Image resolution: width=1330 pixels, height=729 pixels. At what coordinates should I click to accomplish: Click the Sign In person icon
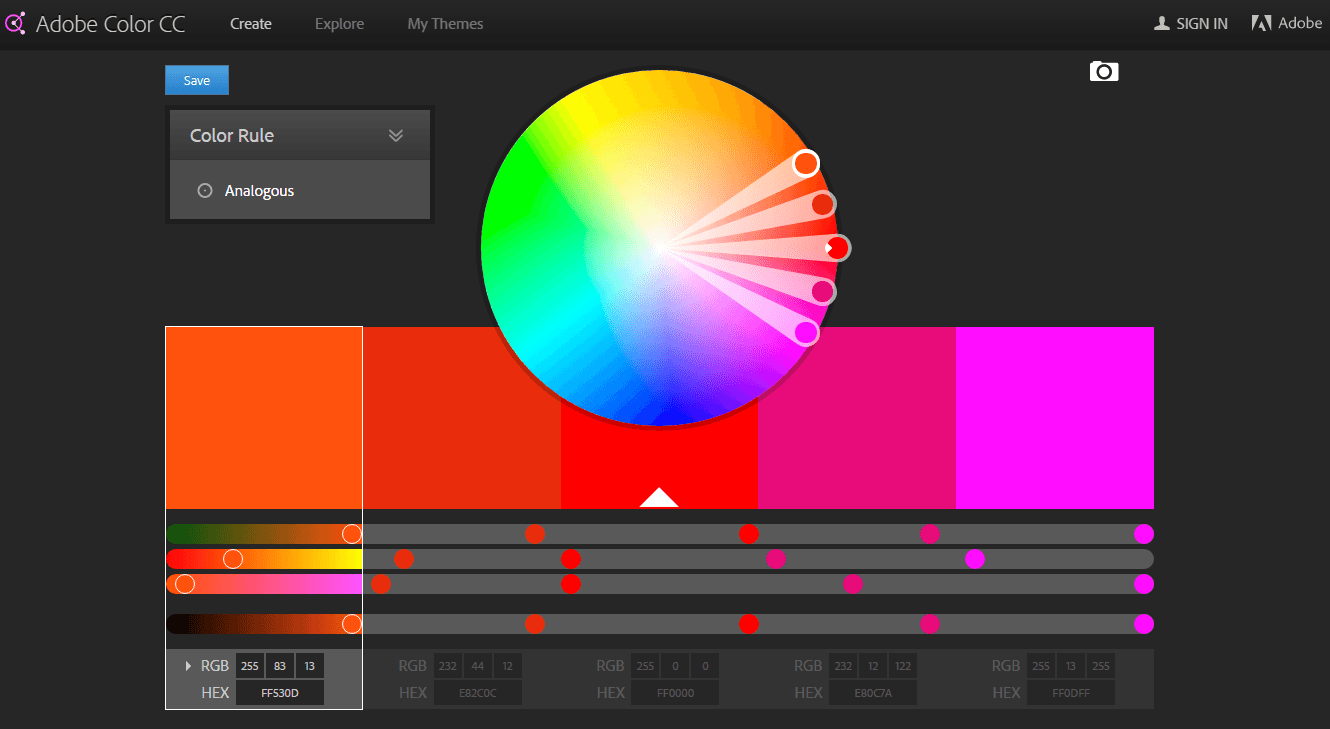(1161, 23)
